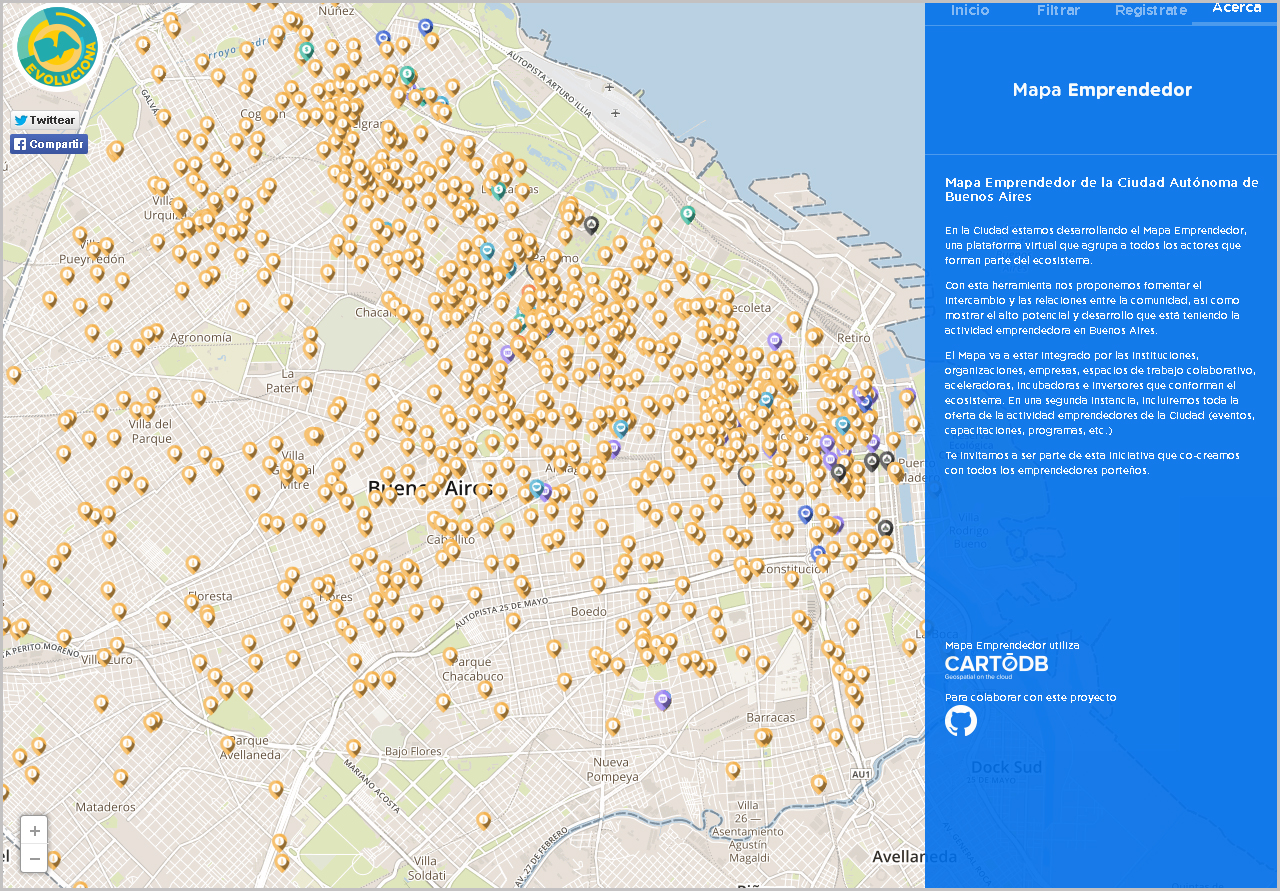Select green dollar marker south-west of Núñez label
Screen dimensions: 1280x891
coord(306,50)
